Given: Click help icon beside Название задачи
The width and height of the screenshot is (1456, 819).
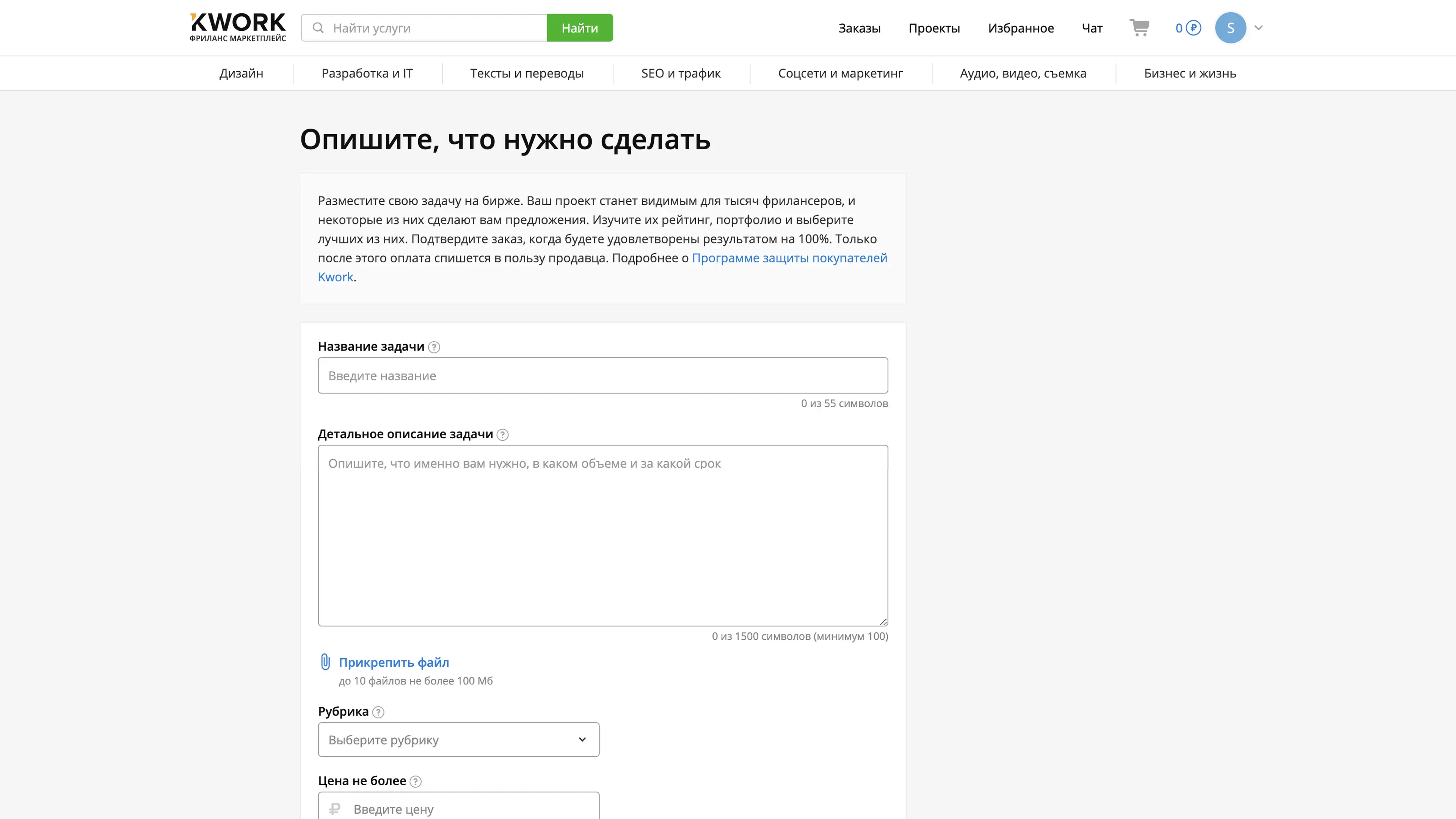Looking at the screenshot, I should pos(434,347).
